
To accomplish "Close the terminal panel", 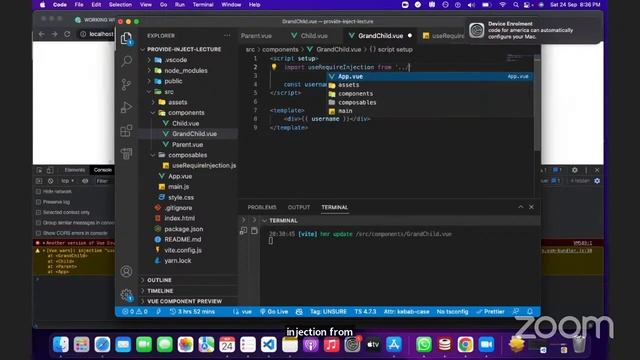I will tap(531, 207).
